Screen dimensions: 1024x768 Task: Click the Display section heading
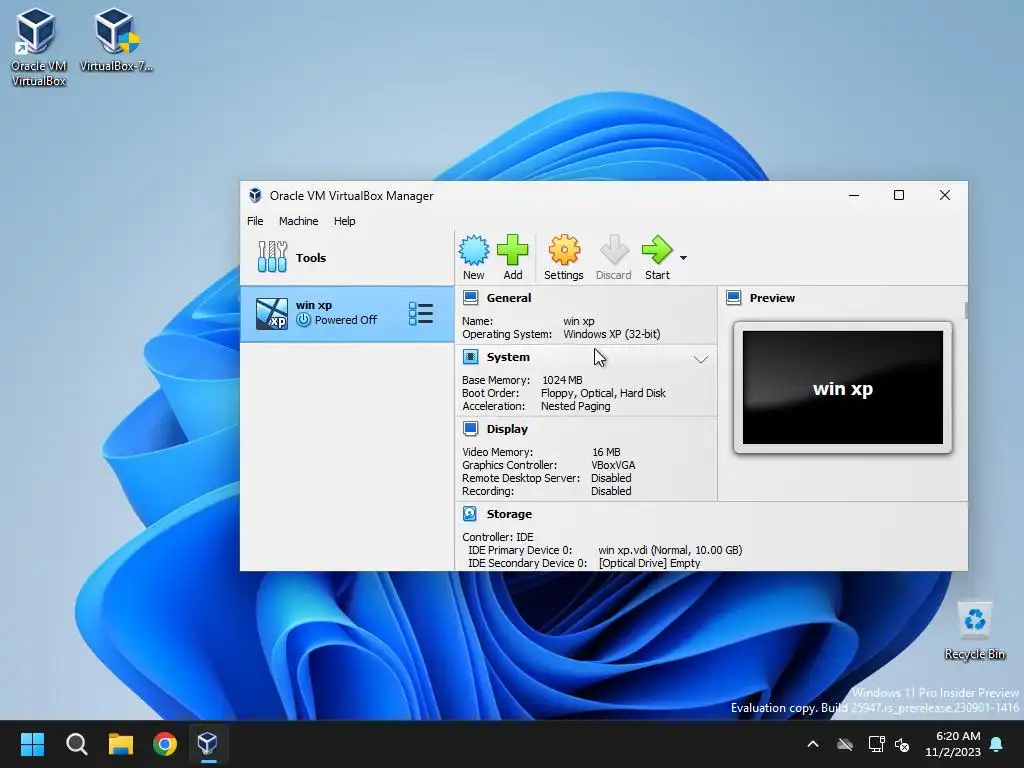pos(507,429)
